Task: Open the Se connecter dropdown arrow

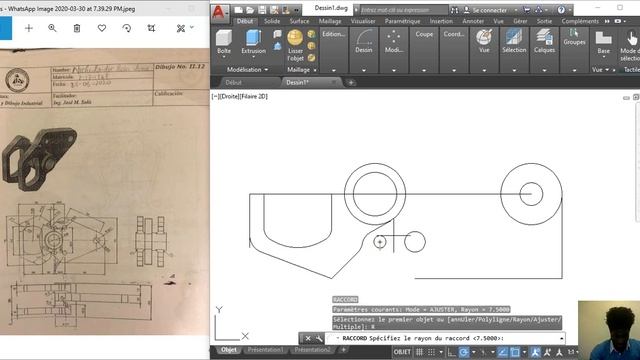Action: point(516,10)
